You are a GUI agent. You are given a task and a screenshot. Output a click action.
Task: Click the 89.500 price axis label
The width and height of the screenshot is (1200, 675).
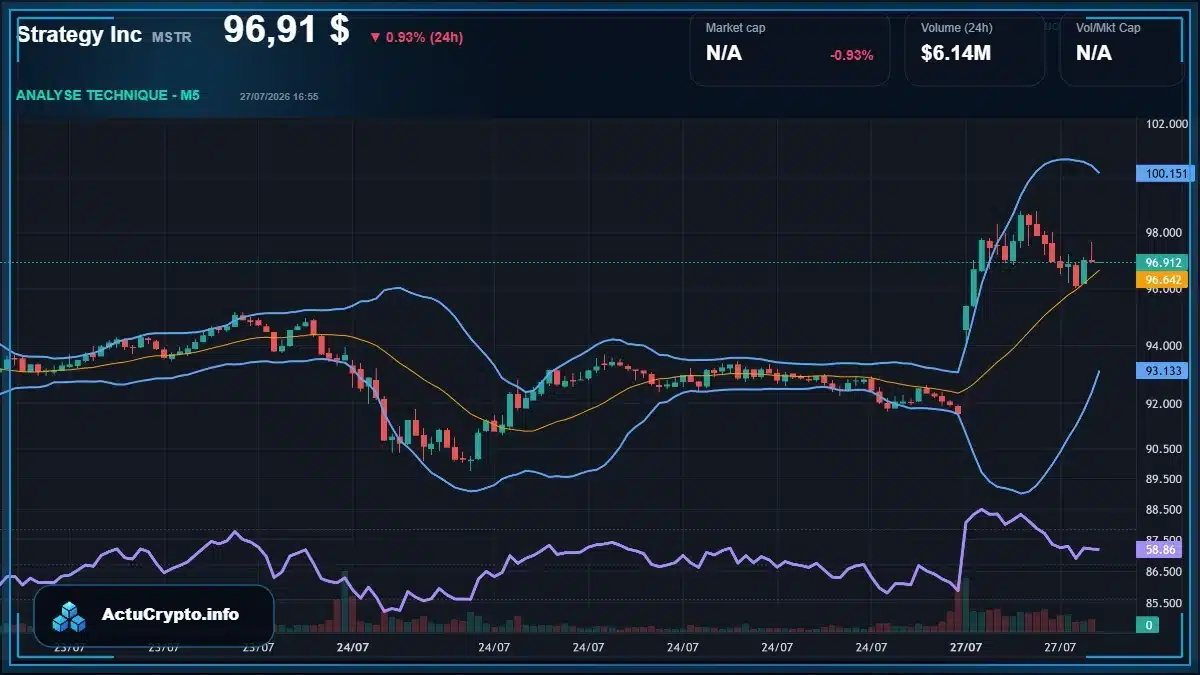pos(1166,479)
